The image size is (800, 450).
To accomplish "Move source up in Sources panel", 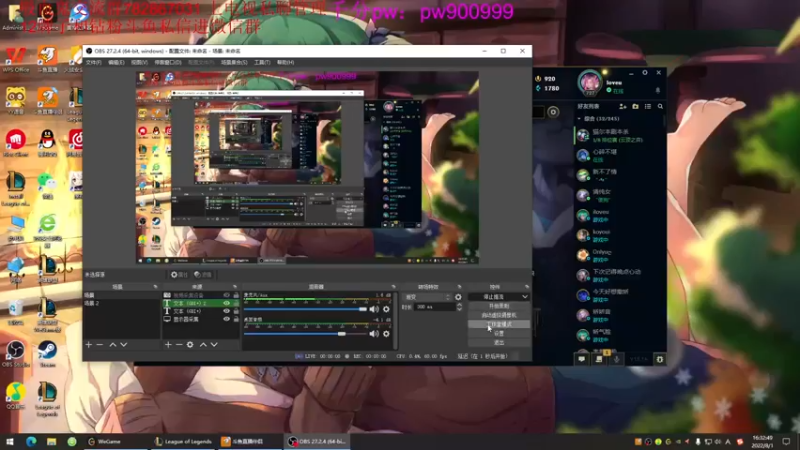I will tap(203, 345).
